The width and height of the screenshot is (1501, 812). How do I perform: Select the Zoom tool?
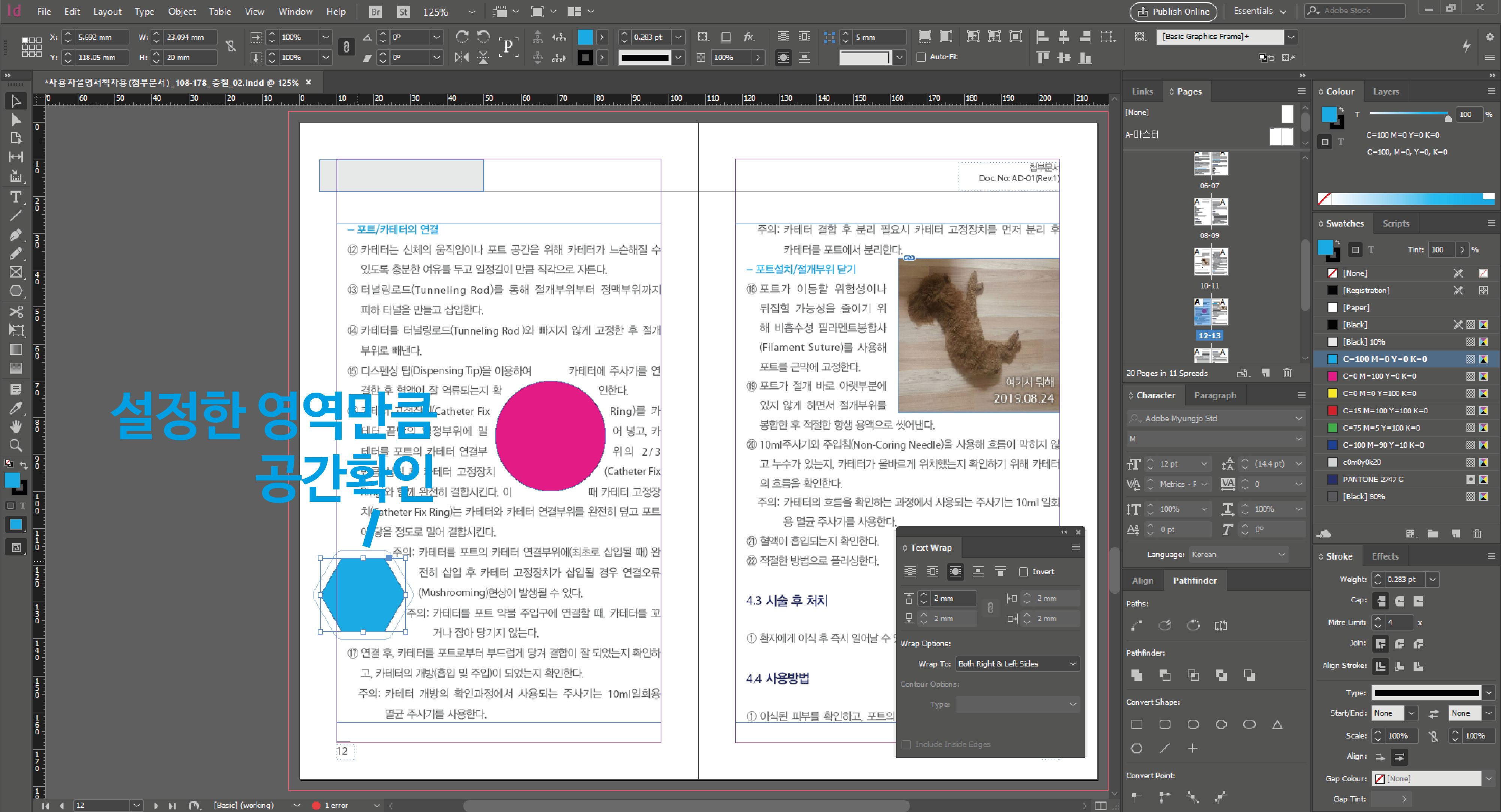(16, 446)
